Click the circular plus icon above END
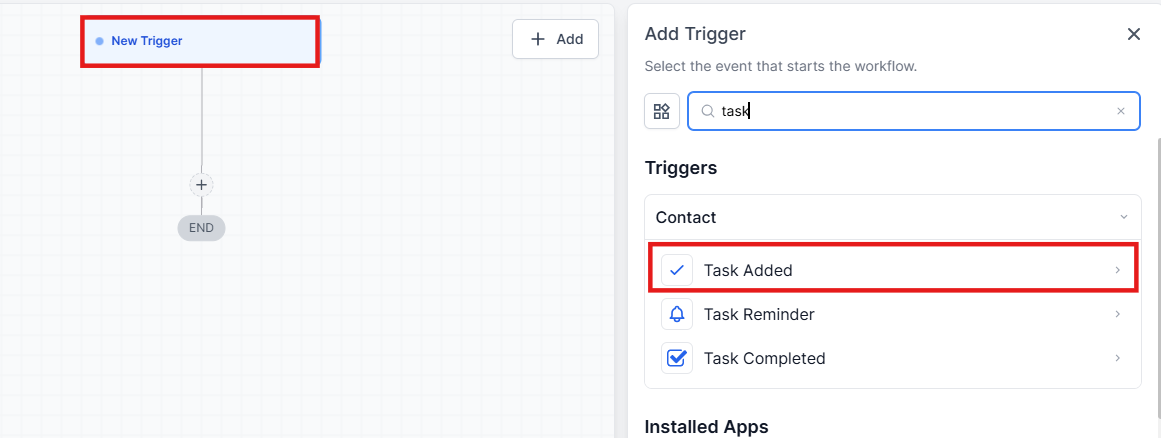This screenshot has height=438, width=1161. pos(201,185)
